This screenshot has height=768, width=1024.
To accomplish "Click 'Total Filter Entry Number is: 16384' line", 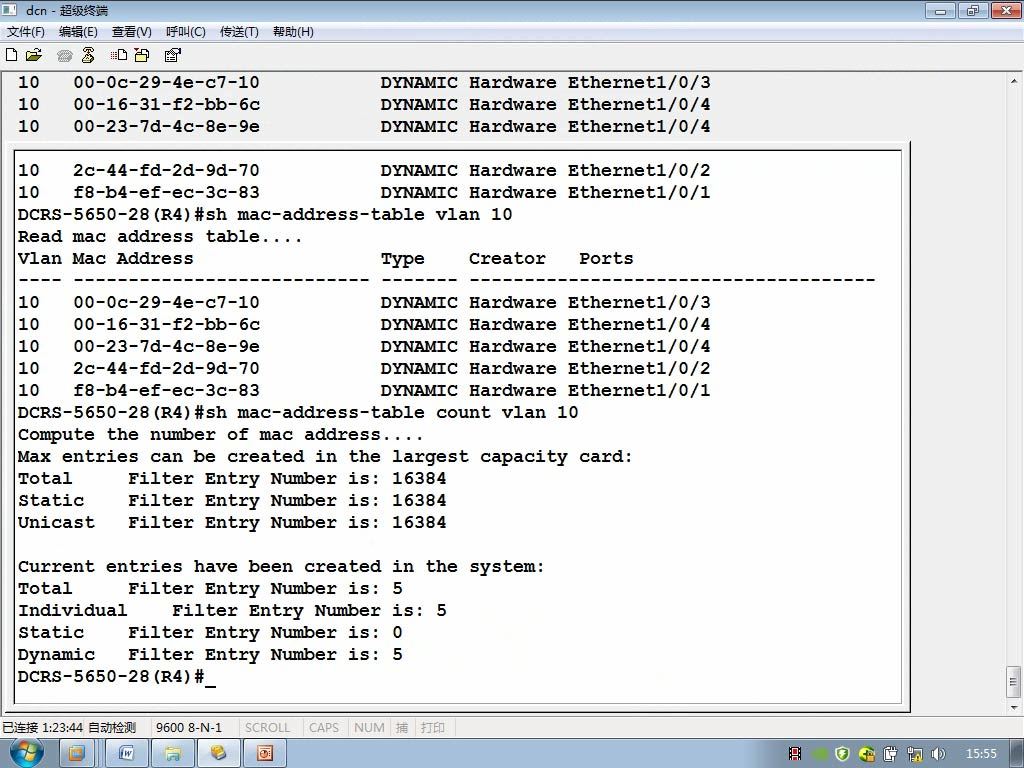I will 232,479.
